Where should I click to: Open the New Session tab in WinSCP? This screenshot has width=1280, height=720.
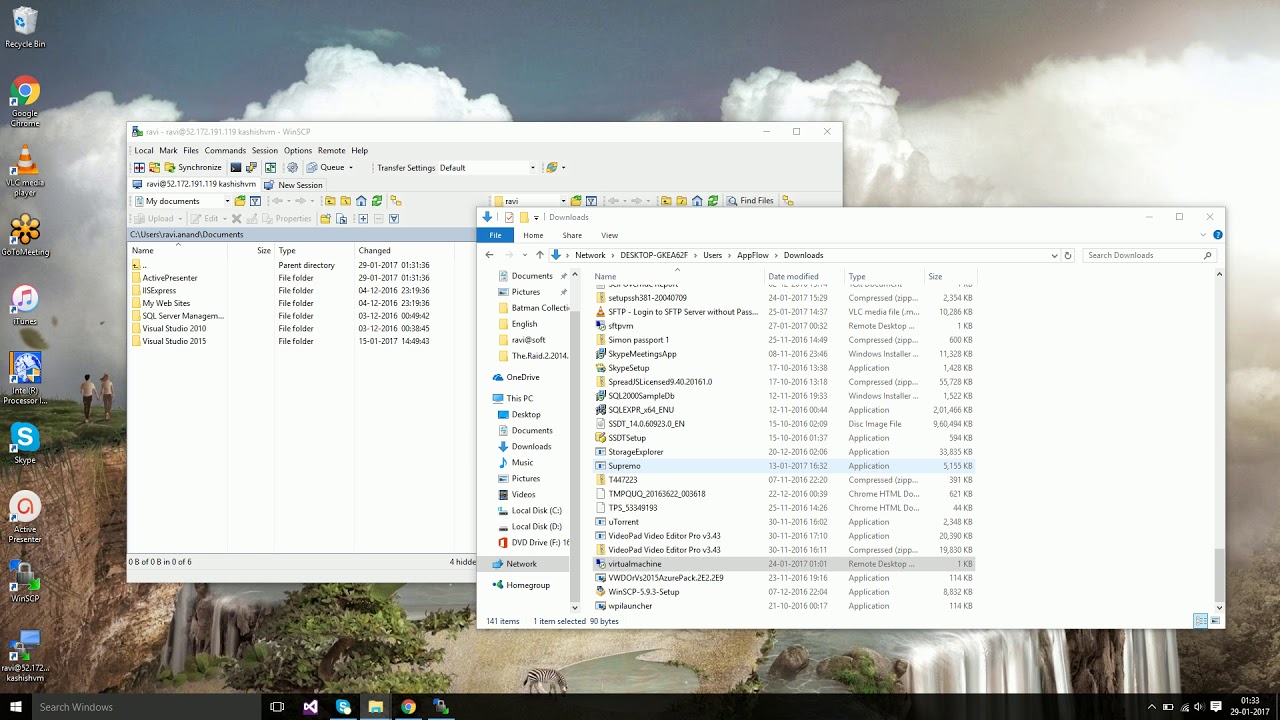pyautogui.click(x=293, y=185)
